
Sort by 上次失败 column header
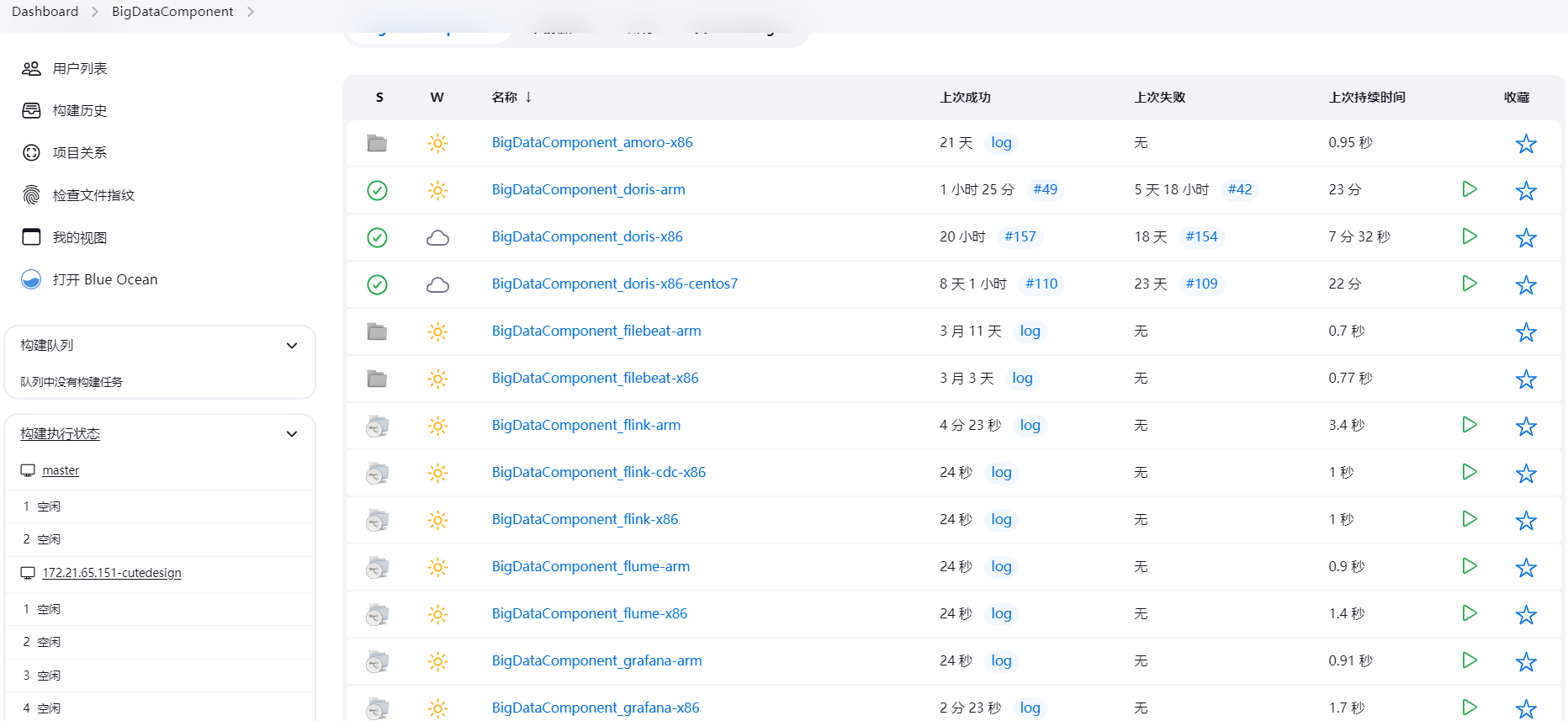point(1159,98)
